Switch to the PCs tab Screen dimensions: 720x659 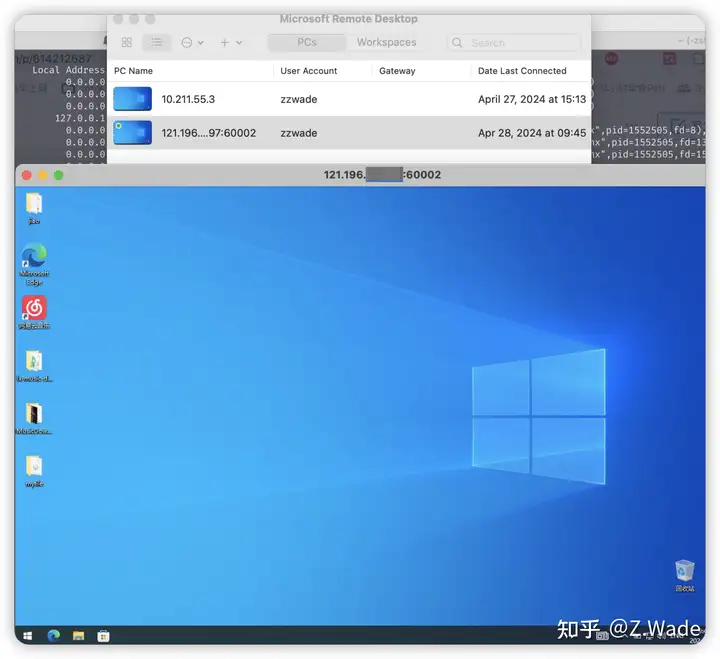coord(307,42)
